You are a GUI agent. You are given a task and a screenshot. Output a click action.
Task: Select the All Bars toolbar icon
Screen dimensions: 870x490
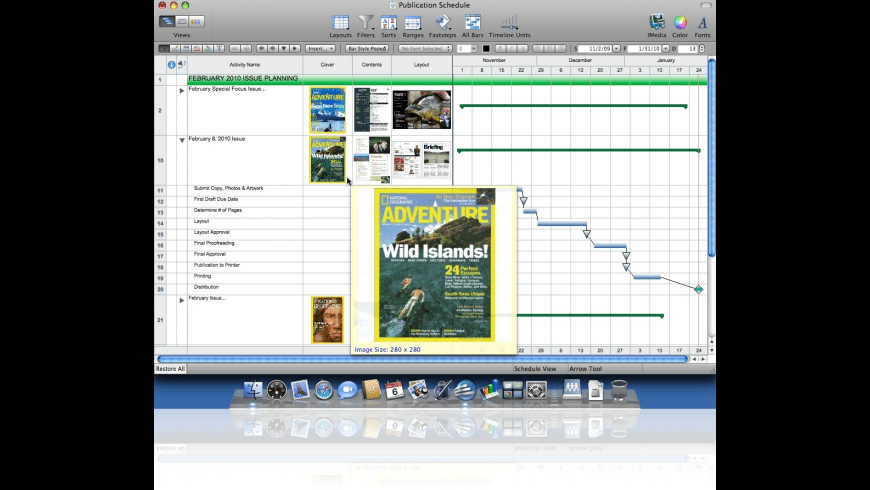473,26
